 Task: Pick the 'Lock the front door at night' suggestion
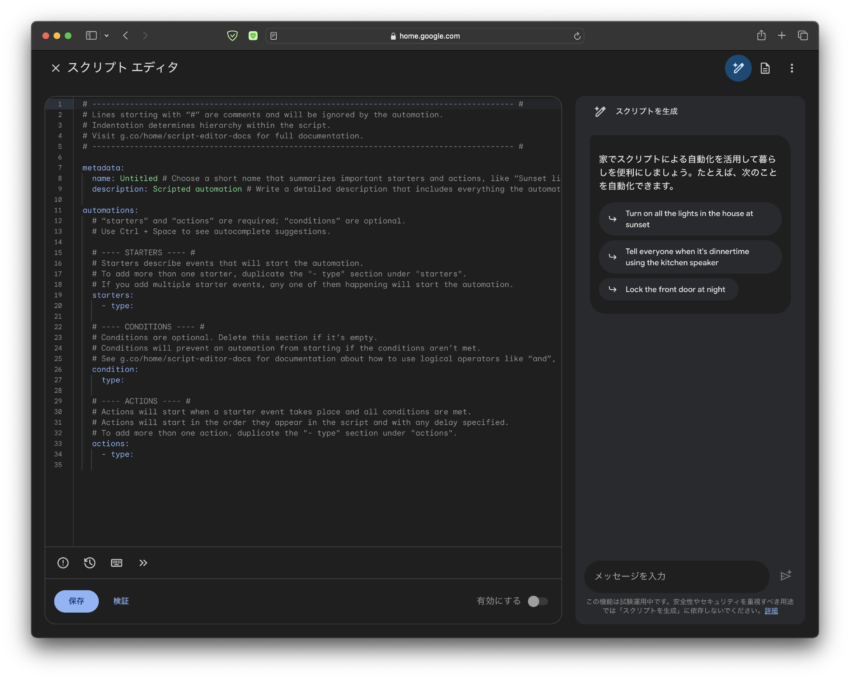(668, 289)
